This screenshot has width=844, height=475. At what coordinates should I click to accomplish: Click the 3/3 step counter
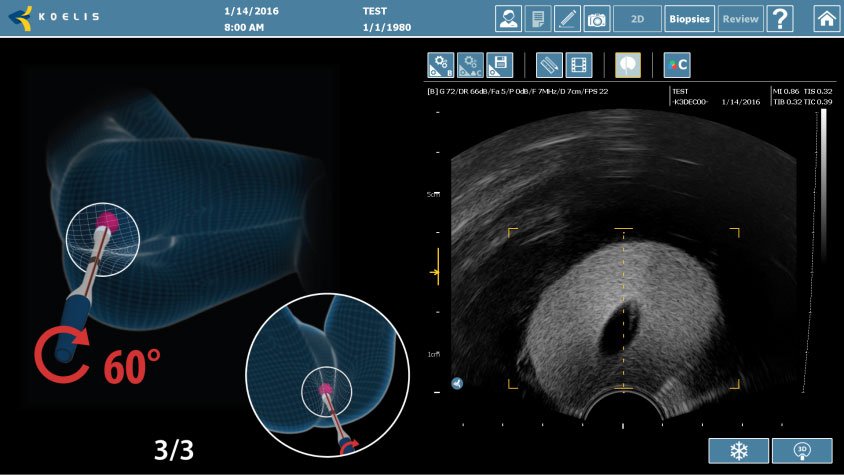tap(173, 450)
